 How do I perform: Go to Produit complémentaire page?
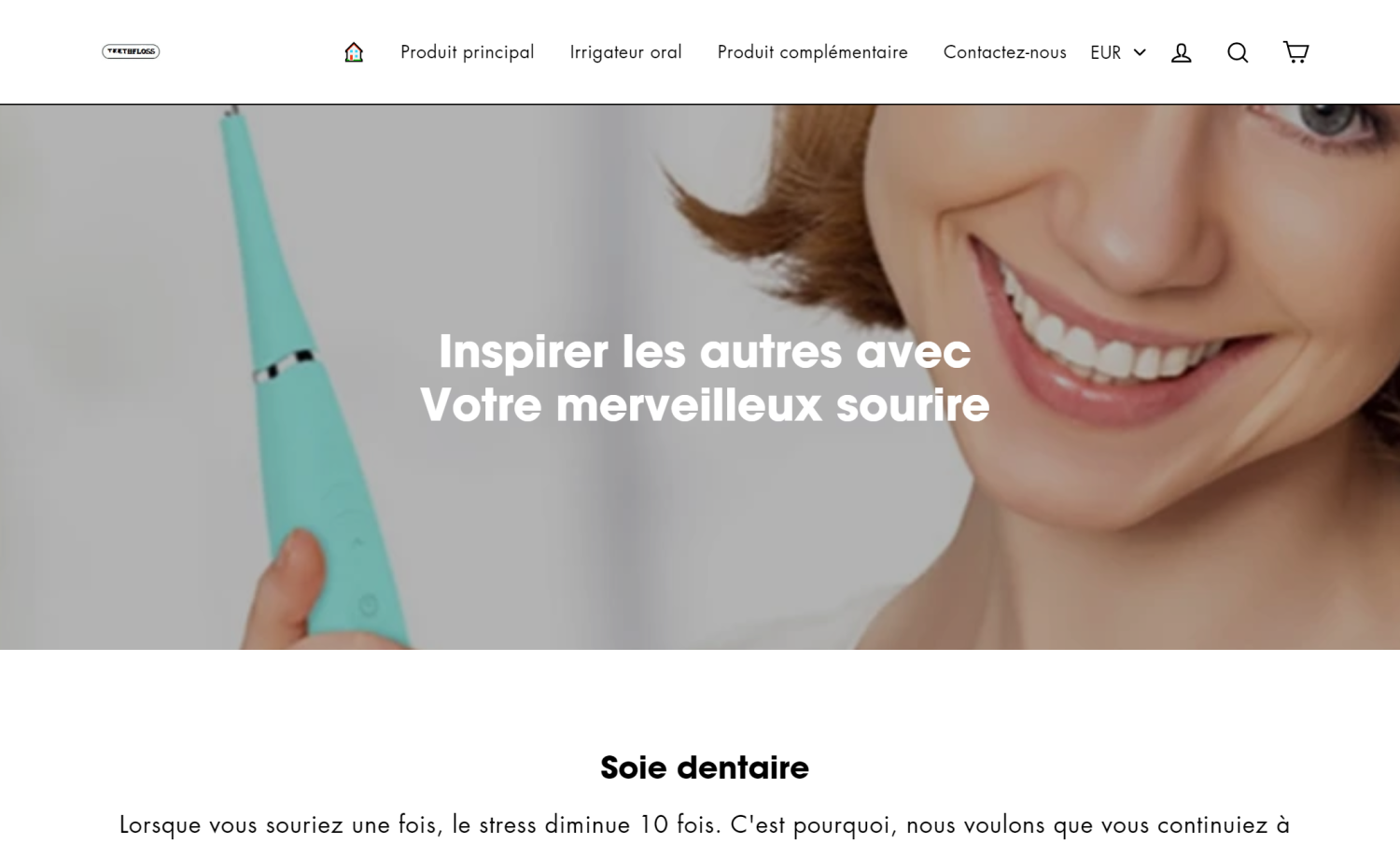(813, 52)
